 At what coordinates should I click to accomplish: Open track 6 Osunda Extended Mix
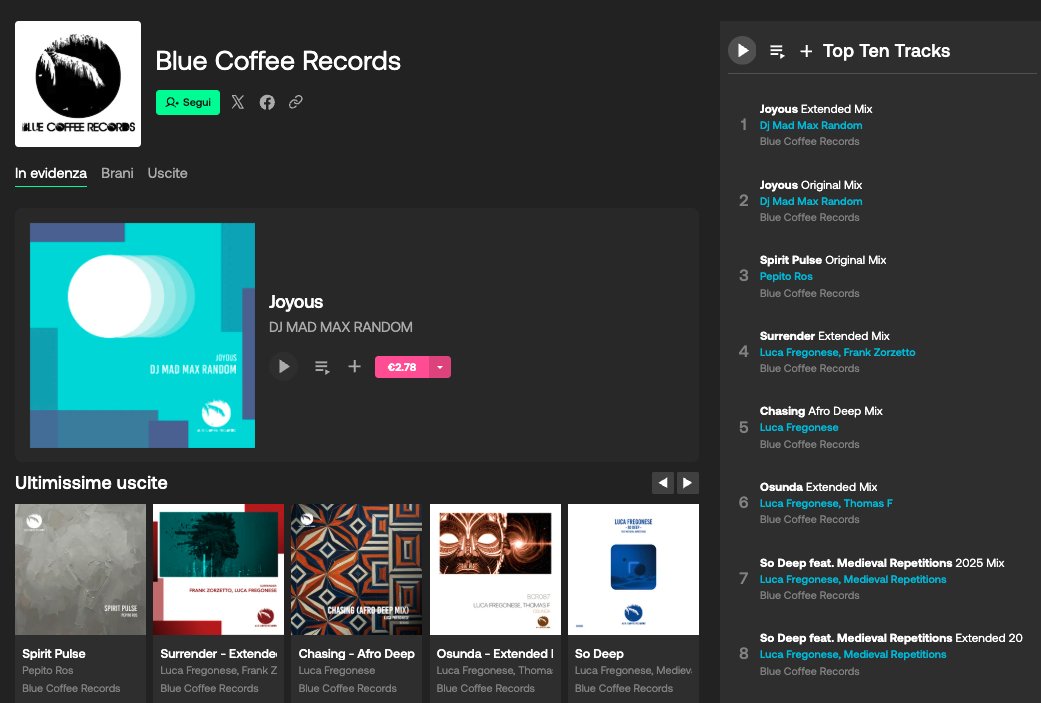tap(819, 487)
